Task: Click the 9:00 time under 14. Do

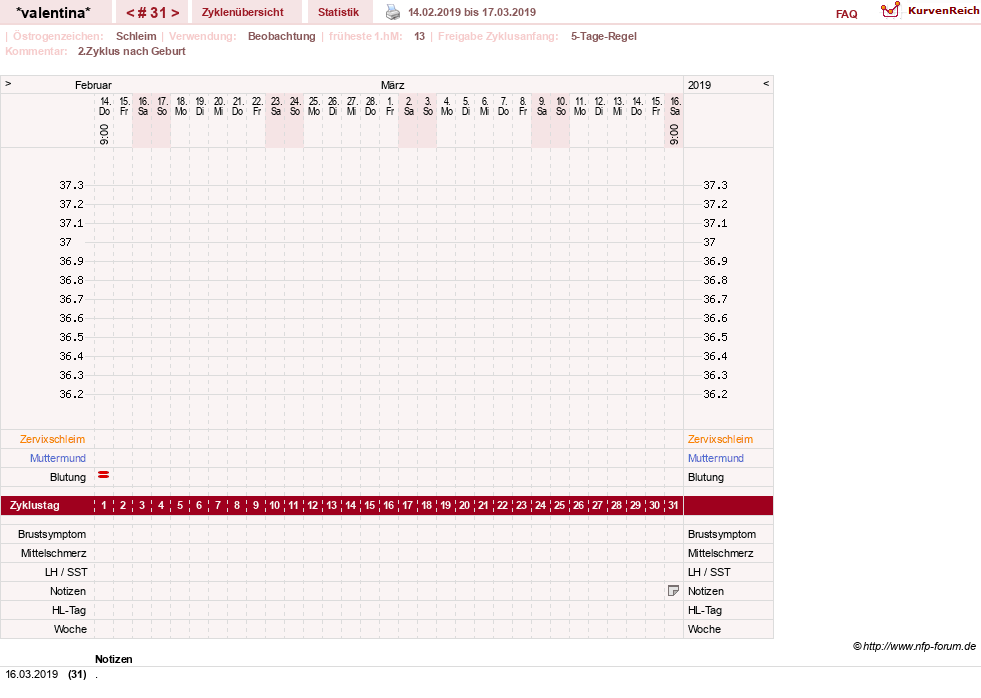Action: coord(104,134)
